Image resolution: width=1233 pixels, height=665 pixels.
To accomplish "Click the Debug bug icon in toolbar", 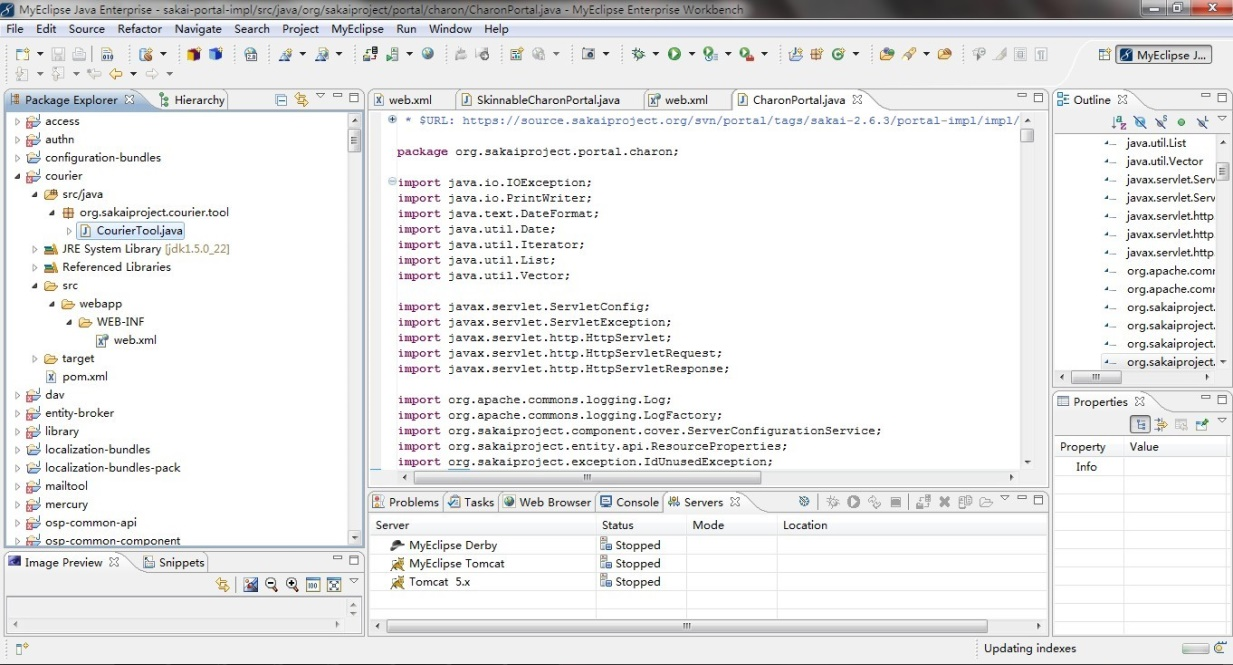I will (x=638, y=54).
